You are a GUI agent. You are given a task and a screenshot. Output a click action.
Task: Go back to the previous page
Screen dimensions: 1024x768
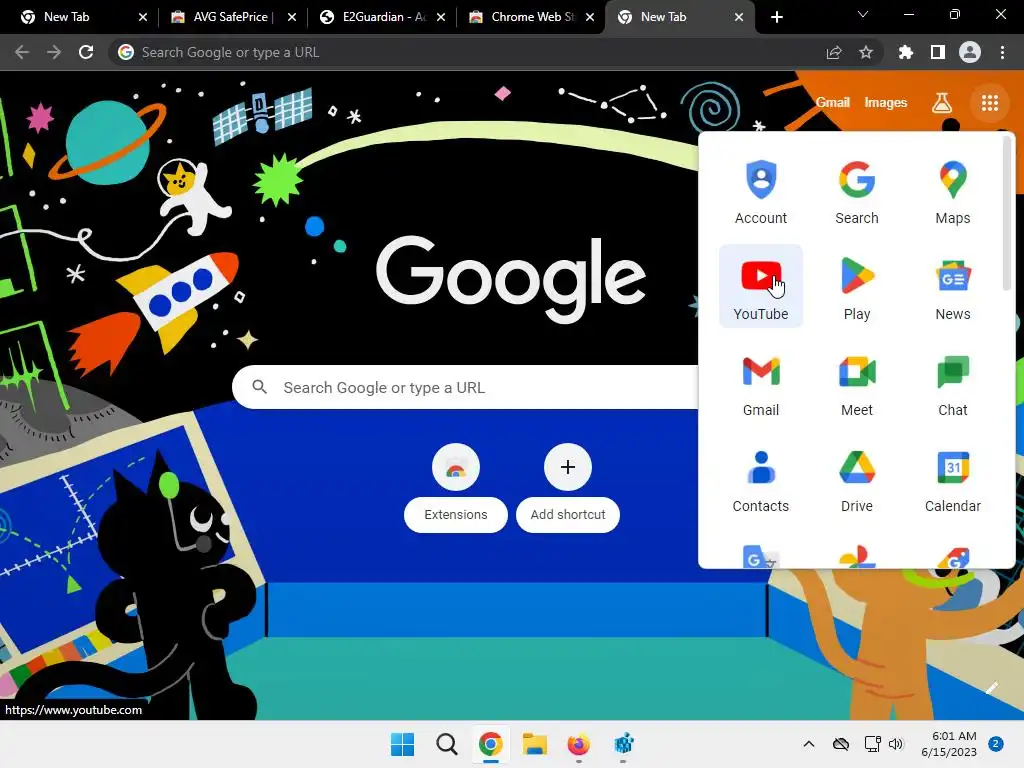click(x=22, y=52)
